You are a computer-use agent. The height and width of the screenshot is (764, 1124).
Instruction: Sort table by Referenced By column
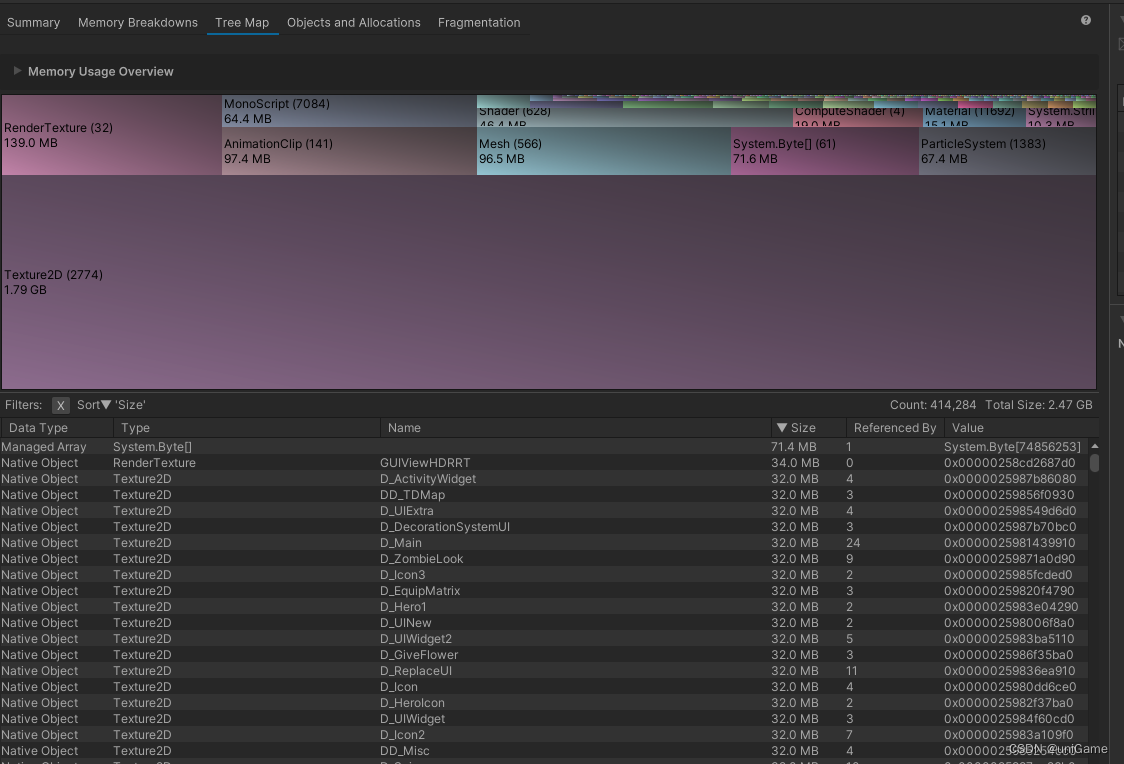[894, 428]
